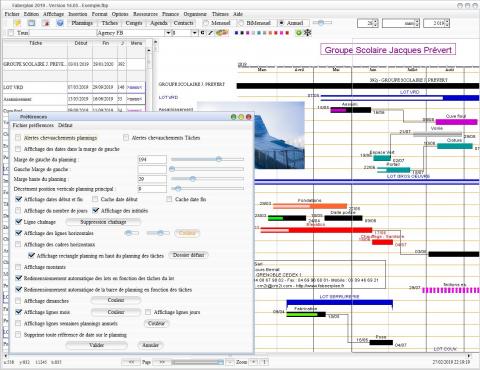Switch to the Congés tab

point(134,23)
